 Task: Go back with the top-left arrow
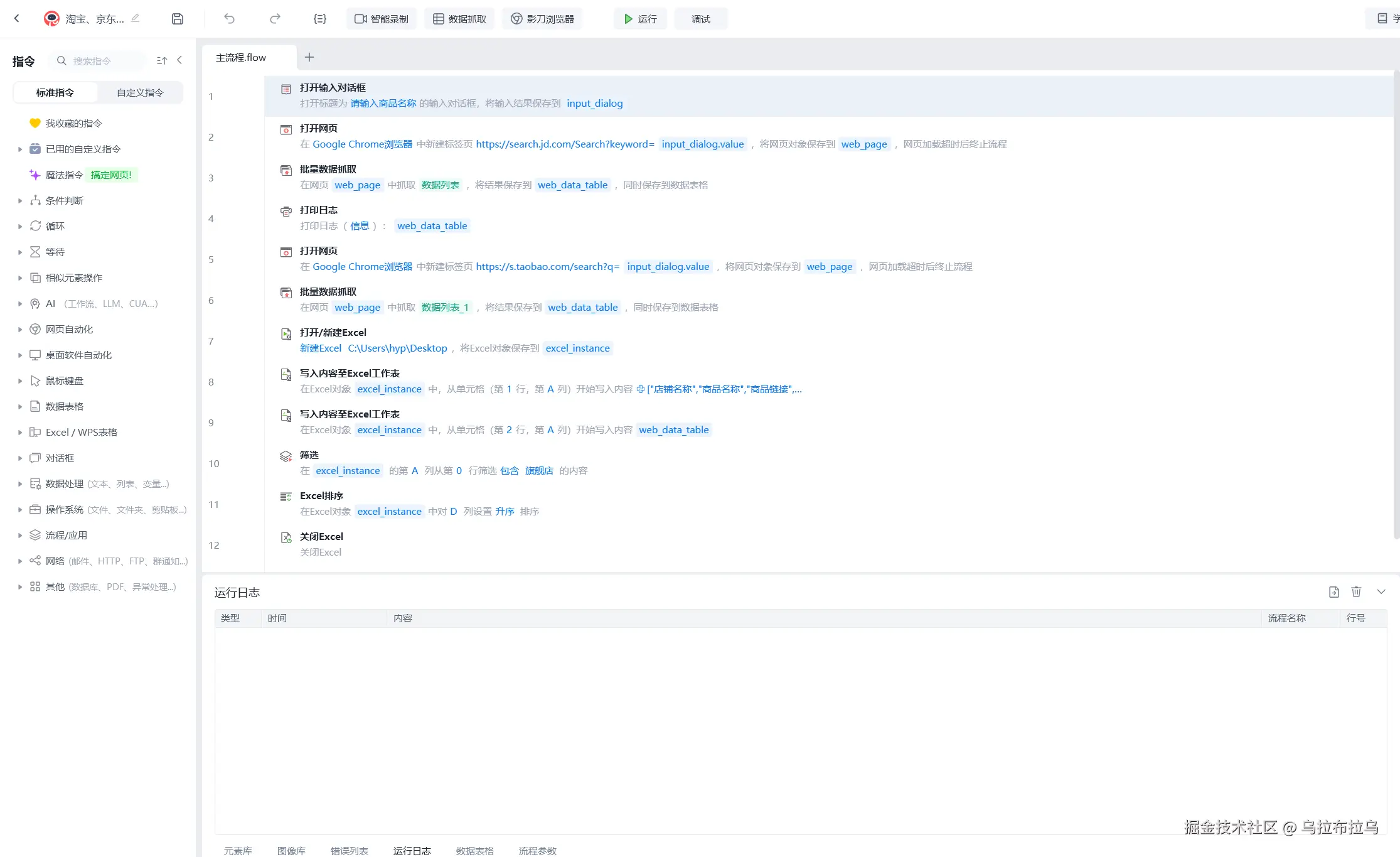(17, 19)
